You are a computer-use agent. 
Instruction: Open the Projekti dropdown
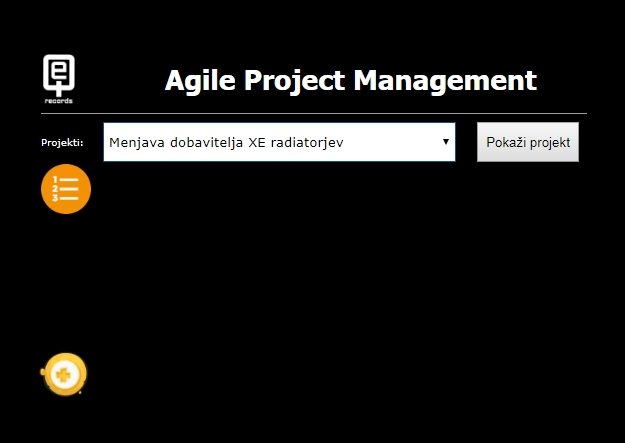coord(279,142)
